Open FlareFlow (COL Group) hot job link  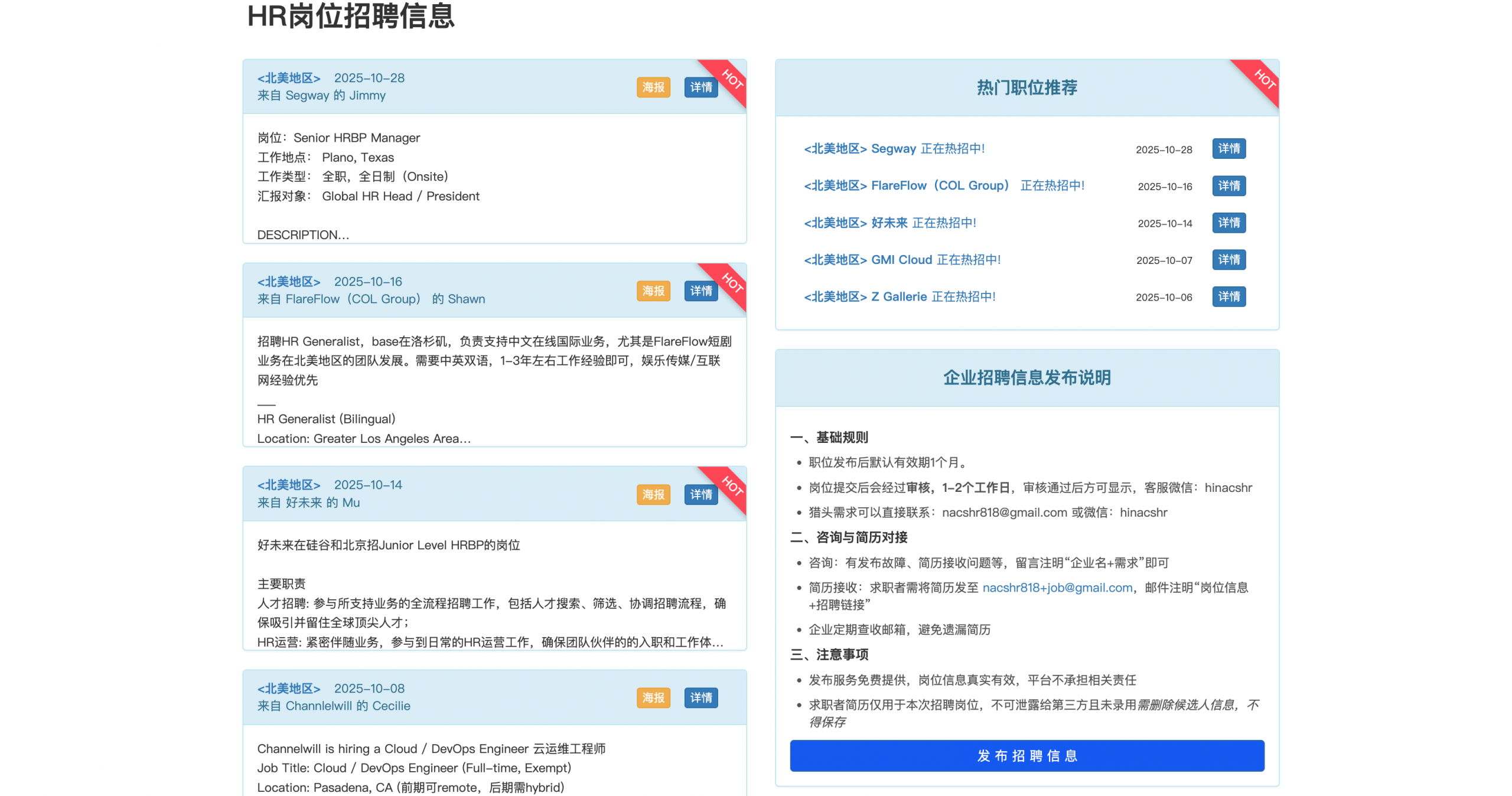point(943,185)
